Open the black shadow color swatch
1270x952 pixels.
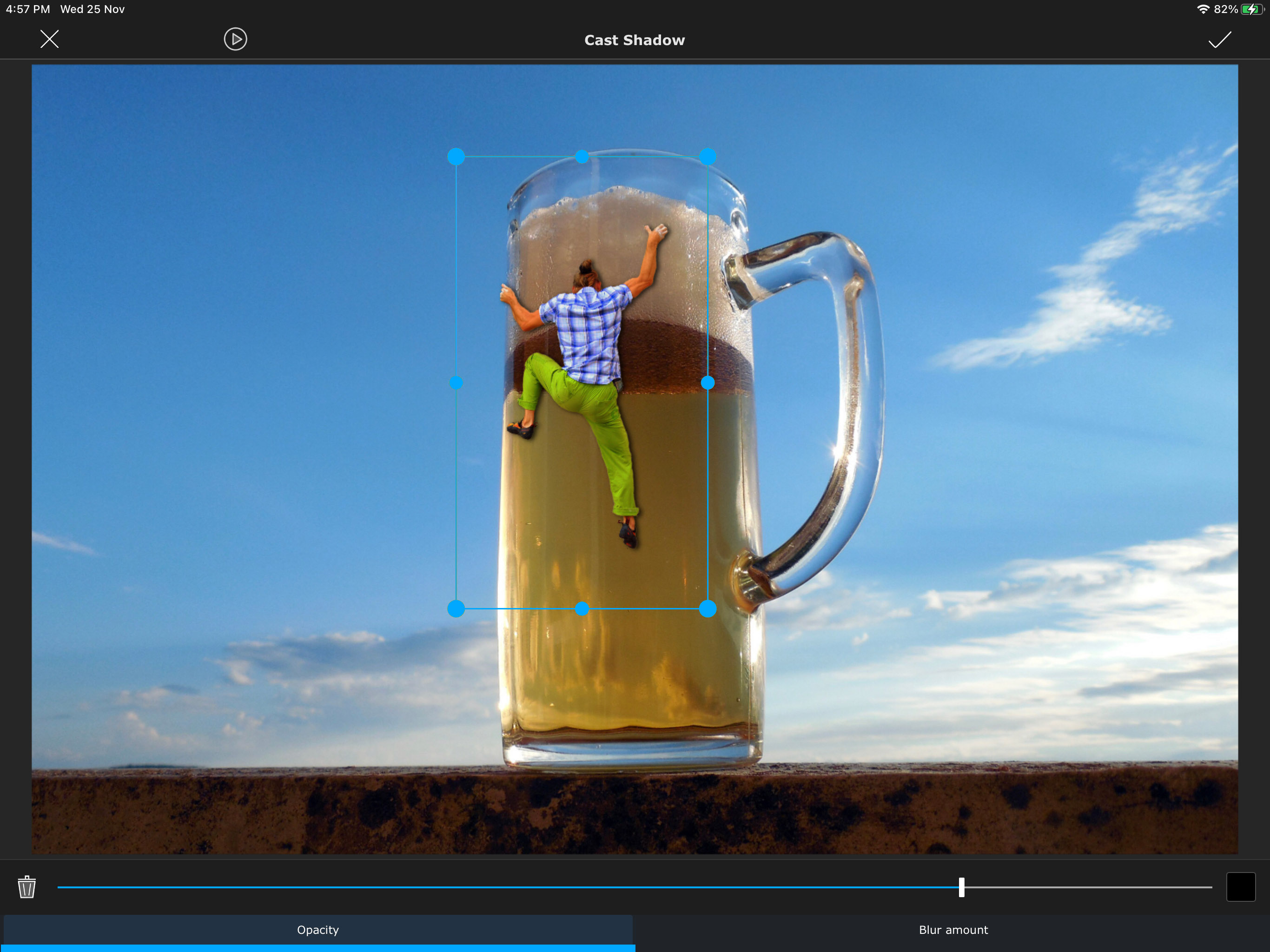1241,887
